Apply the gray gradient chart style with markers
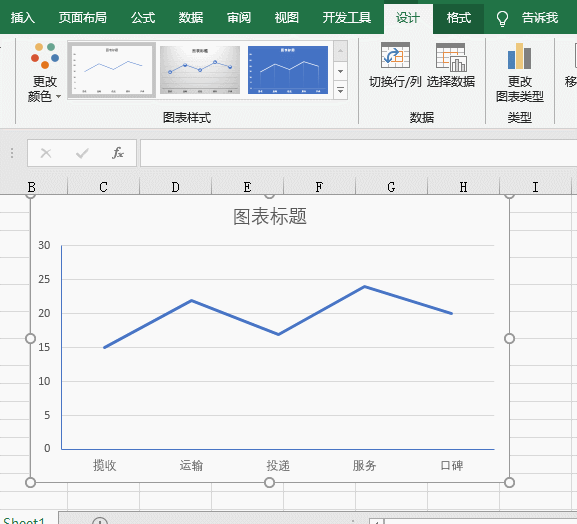This screenshot has height=524, width=577. 200,70
